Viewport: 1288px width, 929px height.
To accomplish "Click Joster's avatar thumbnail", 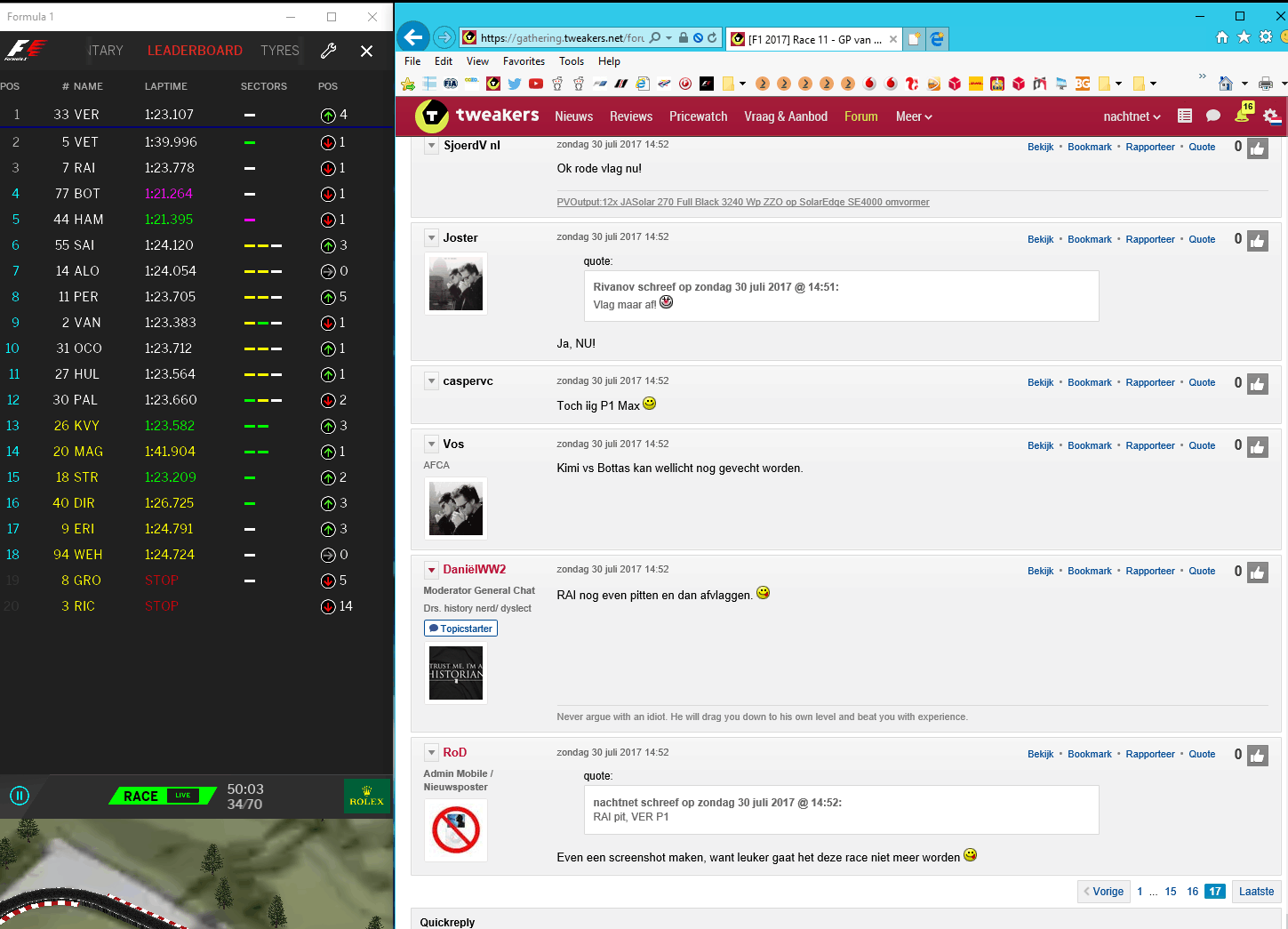I will coord(455,284).
